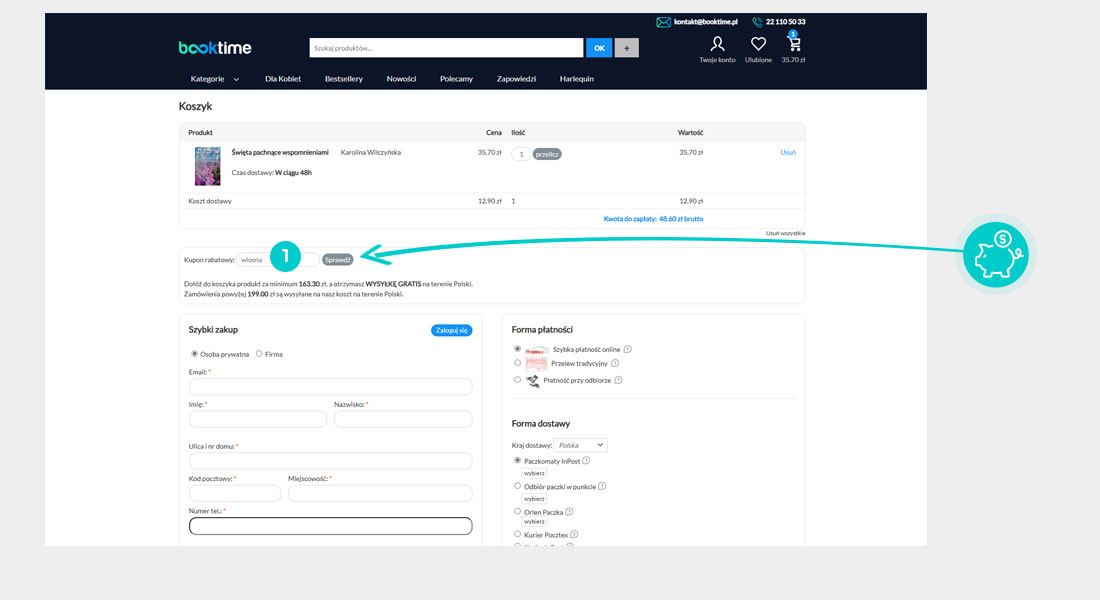Choose Szybka płatność online payment
Image resolution: width=1100 pixels, height=600 pixels.
(x=518, y=349)
